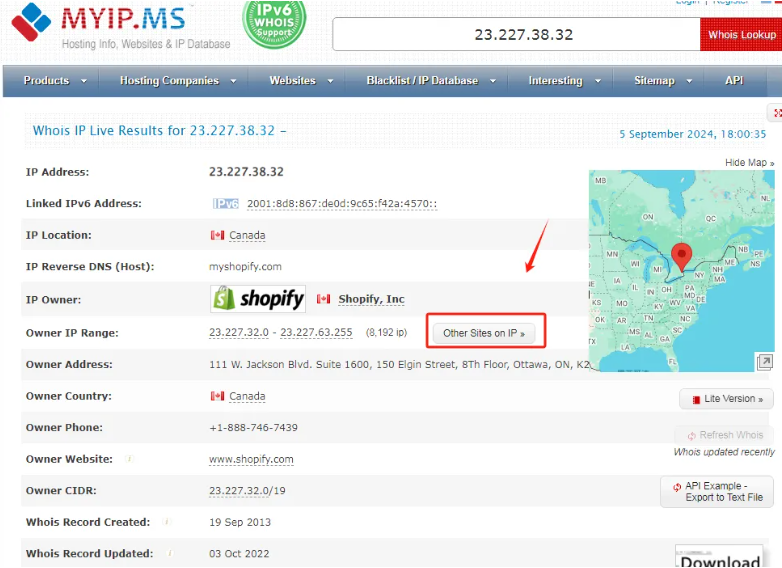Click the Whois Lookup button
Screen dimensions: 782x568
pos(741,34)
